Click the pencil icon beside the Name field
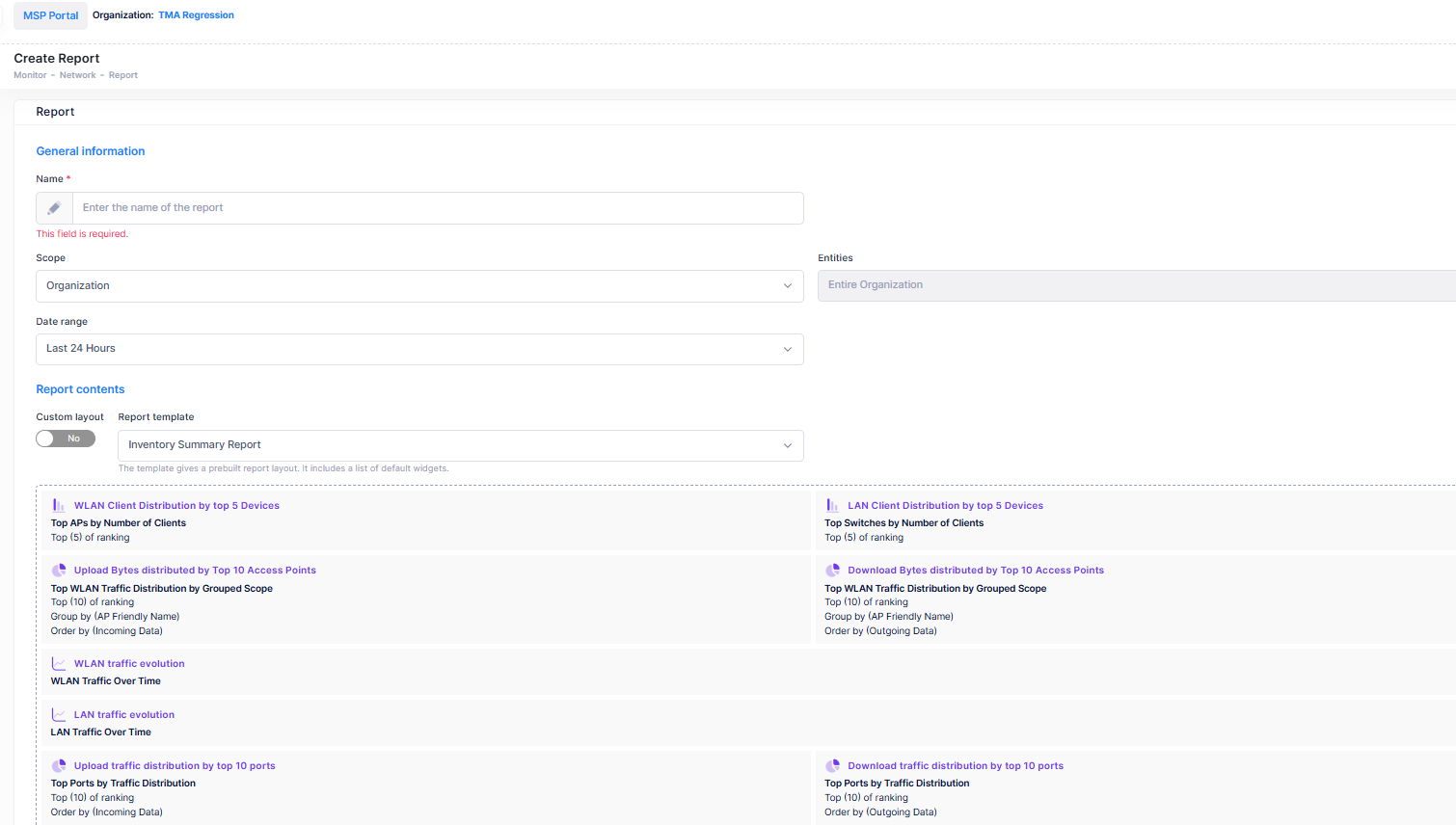 click(53, 207)
